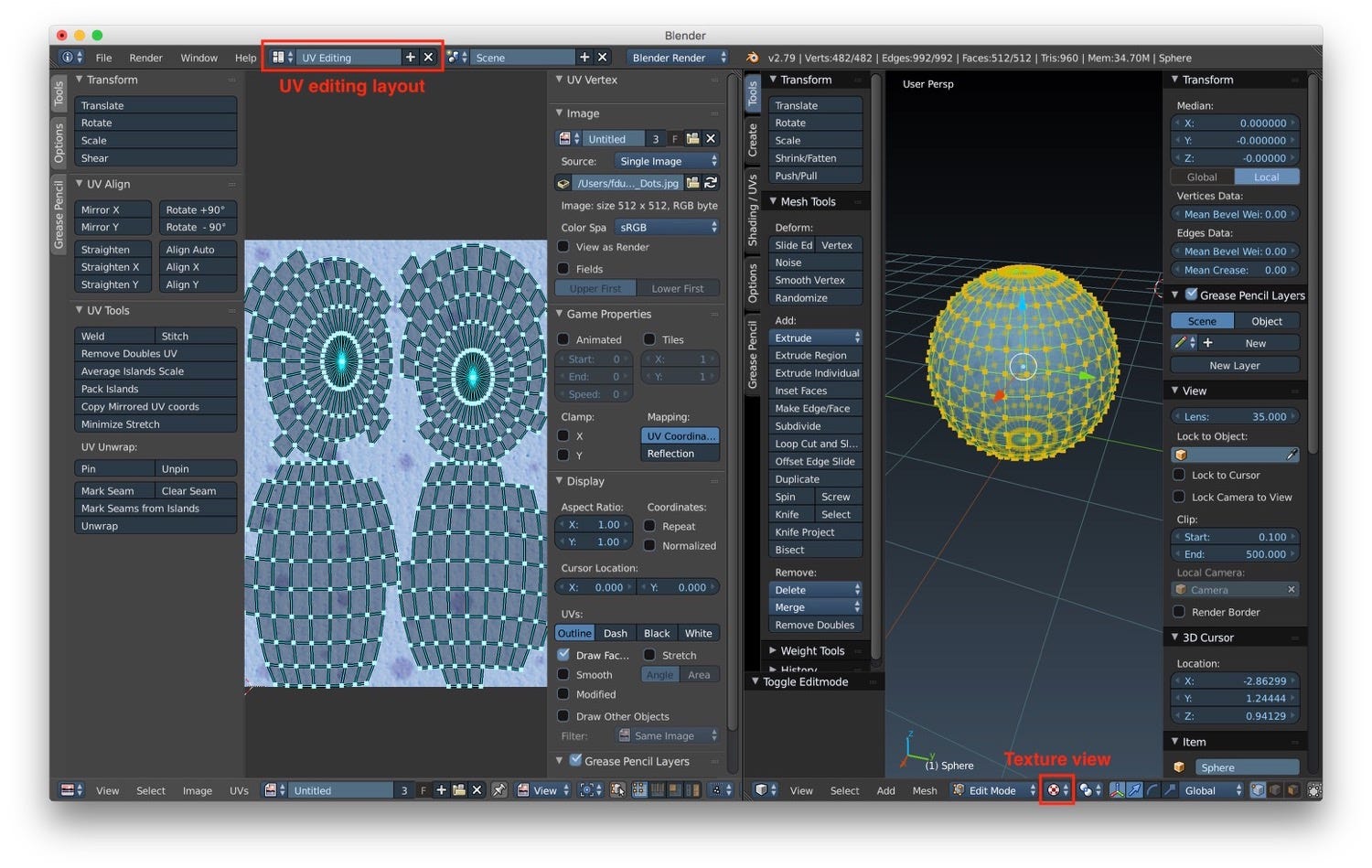Screen dimensions: 1372x868
Task: Collapse the Game Properties panel
Action: pyautogui.click(x=608, y=314)
